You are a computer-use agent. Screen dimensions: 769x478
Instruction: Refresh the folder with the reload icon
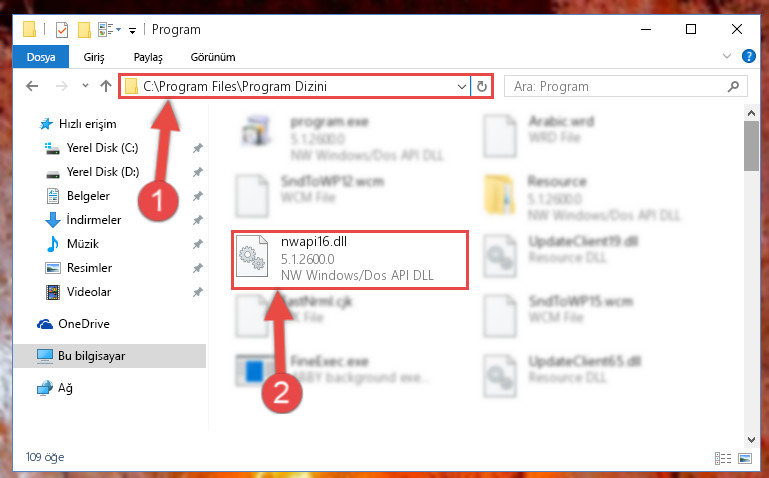(x=482, y=86)
